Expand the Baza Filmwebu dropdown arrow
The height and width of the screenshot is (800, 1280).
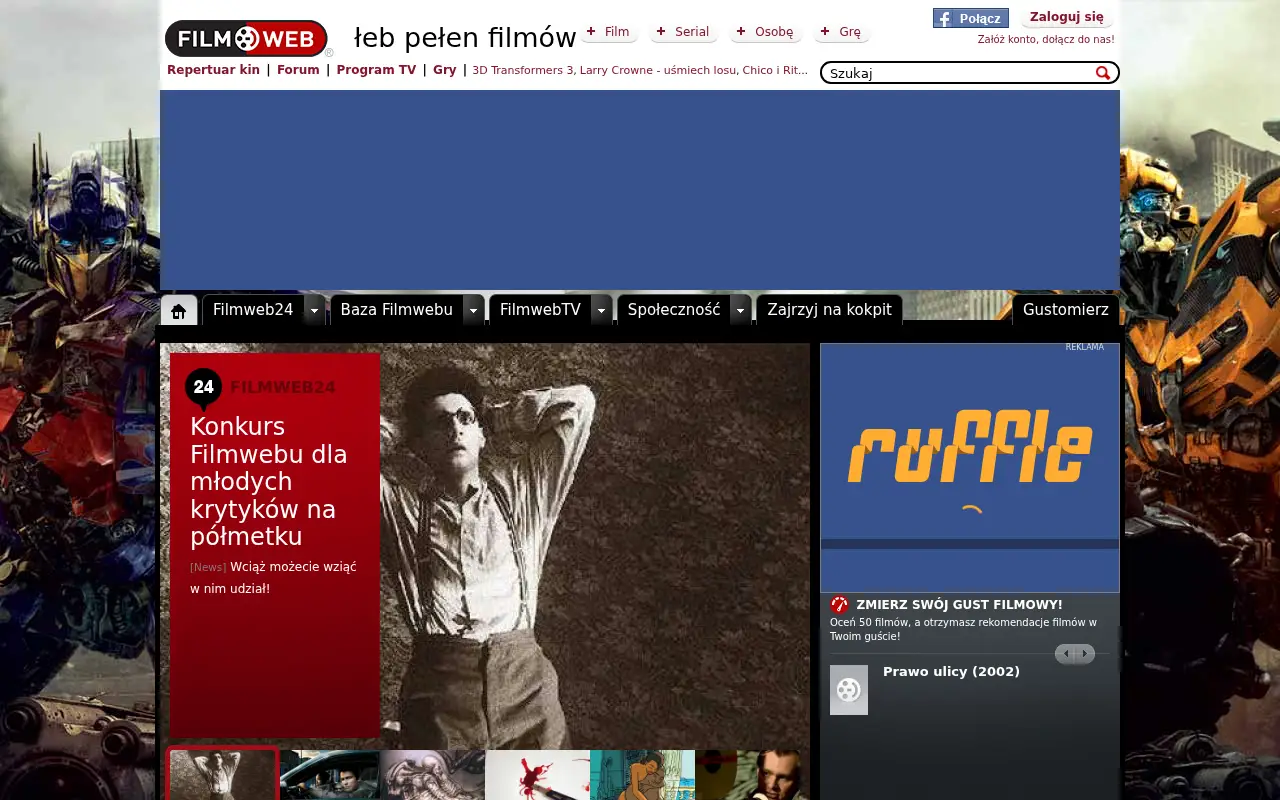tap(474, 310)
